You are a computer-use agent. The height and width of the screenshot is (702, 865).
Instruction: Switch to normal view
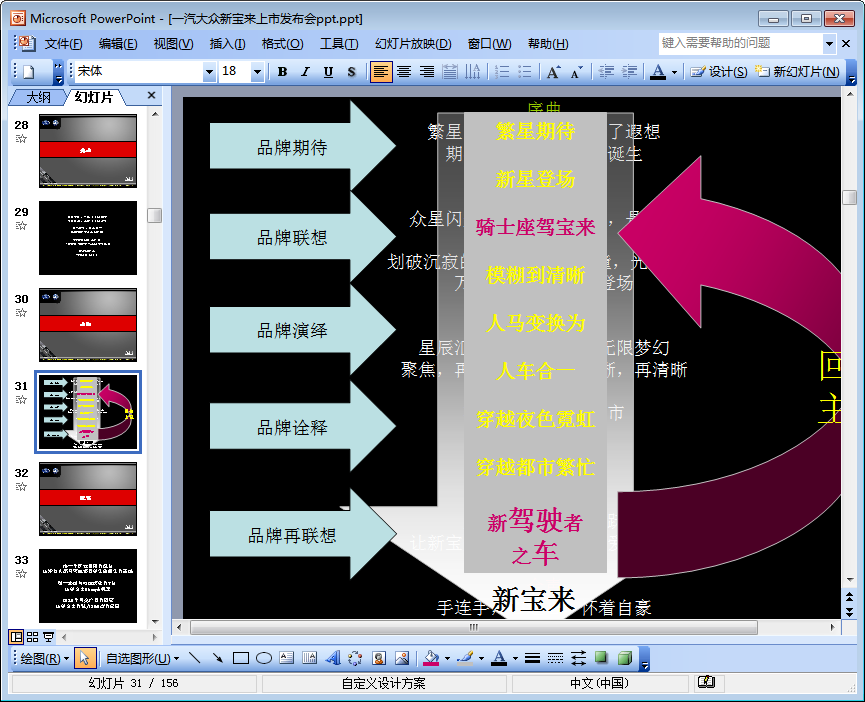click(x=17, y=637)
